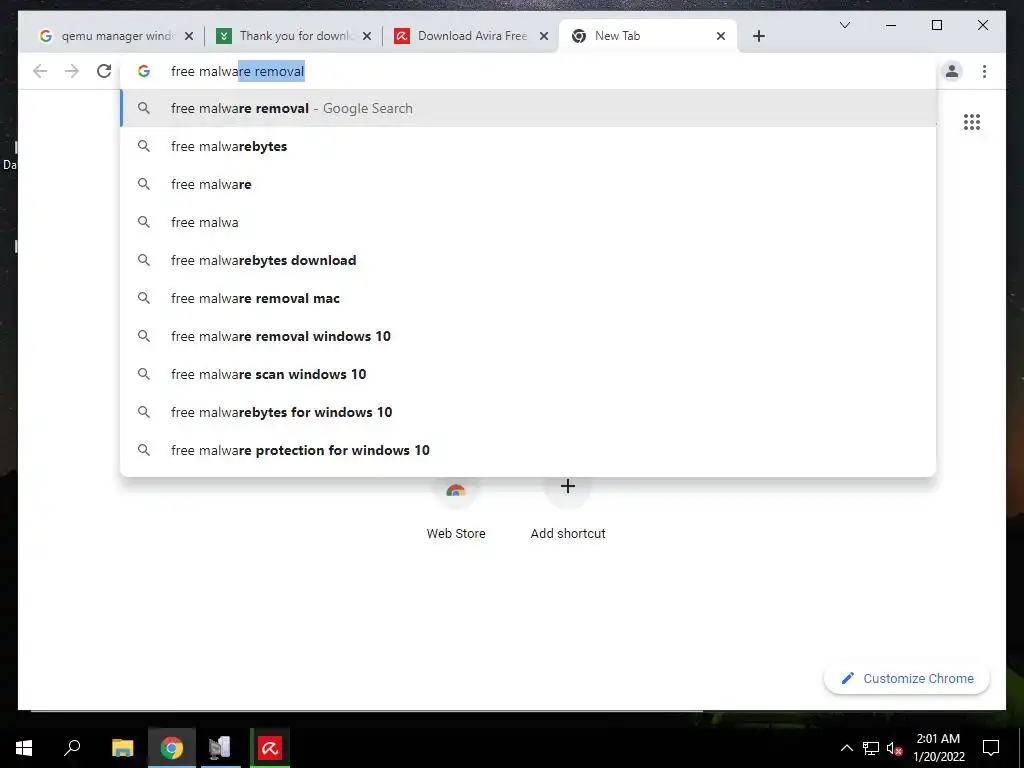The height and width of the screenshot is (768, 1024).
Task: Open the Google apps grid icon
Action: tap(972, 122)
